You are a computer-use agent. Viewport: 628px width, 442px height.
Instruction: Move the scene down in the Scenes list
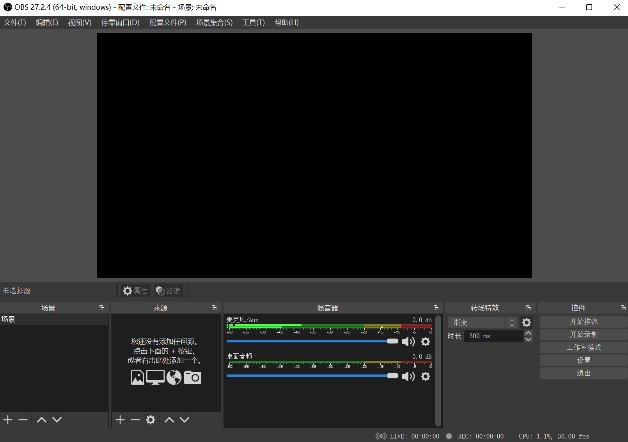coord(57,420)
